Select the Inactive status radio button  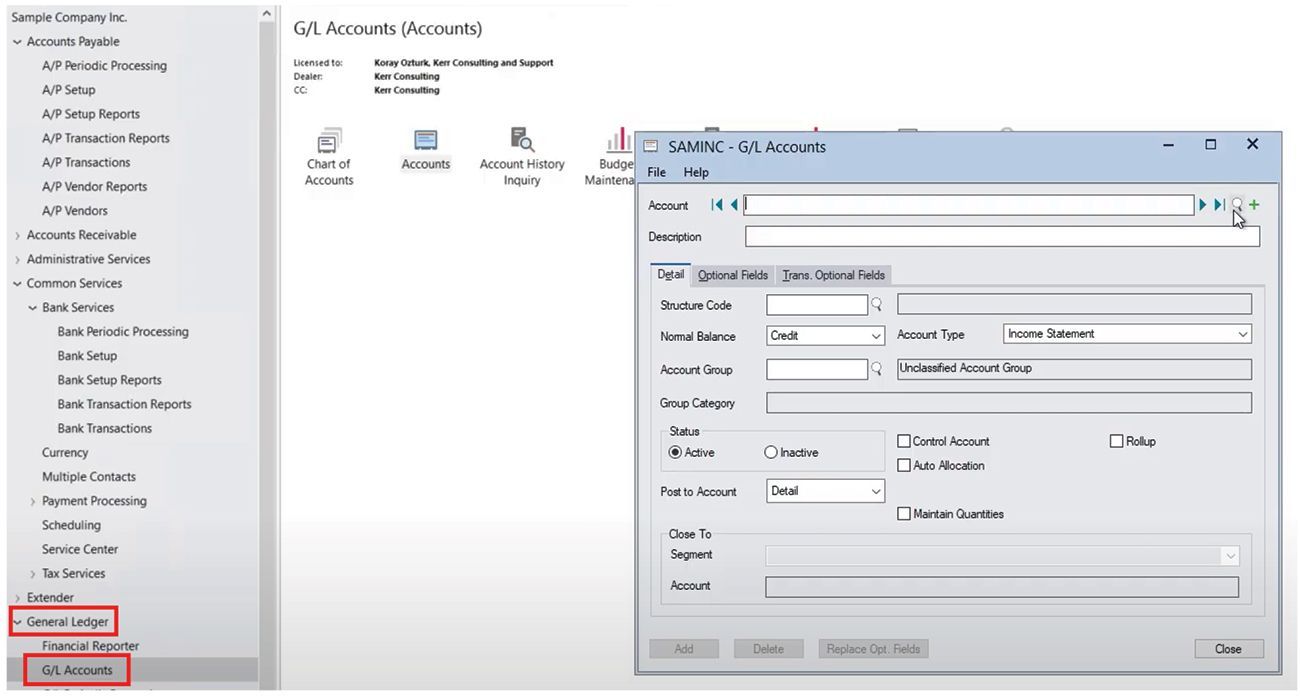tap(771, 452)
